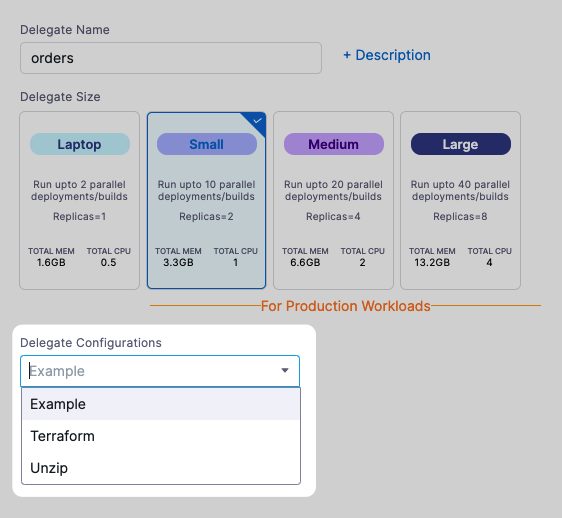The image size is (562, 518).
Task: Pick the Medium delegate size card
Action: pyautogui.click(x=333, y=200)
